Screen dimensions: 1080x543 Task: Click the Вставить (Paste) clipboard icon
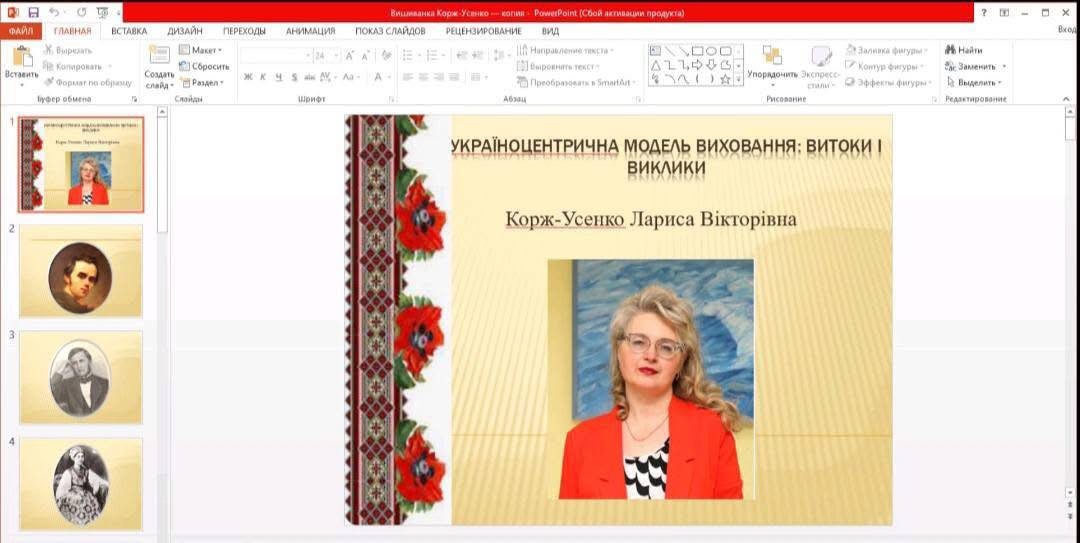(x=21, y=58)
